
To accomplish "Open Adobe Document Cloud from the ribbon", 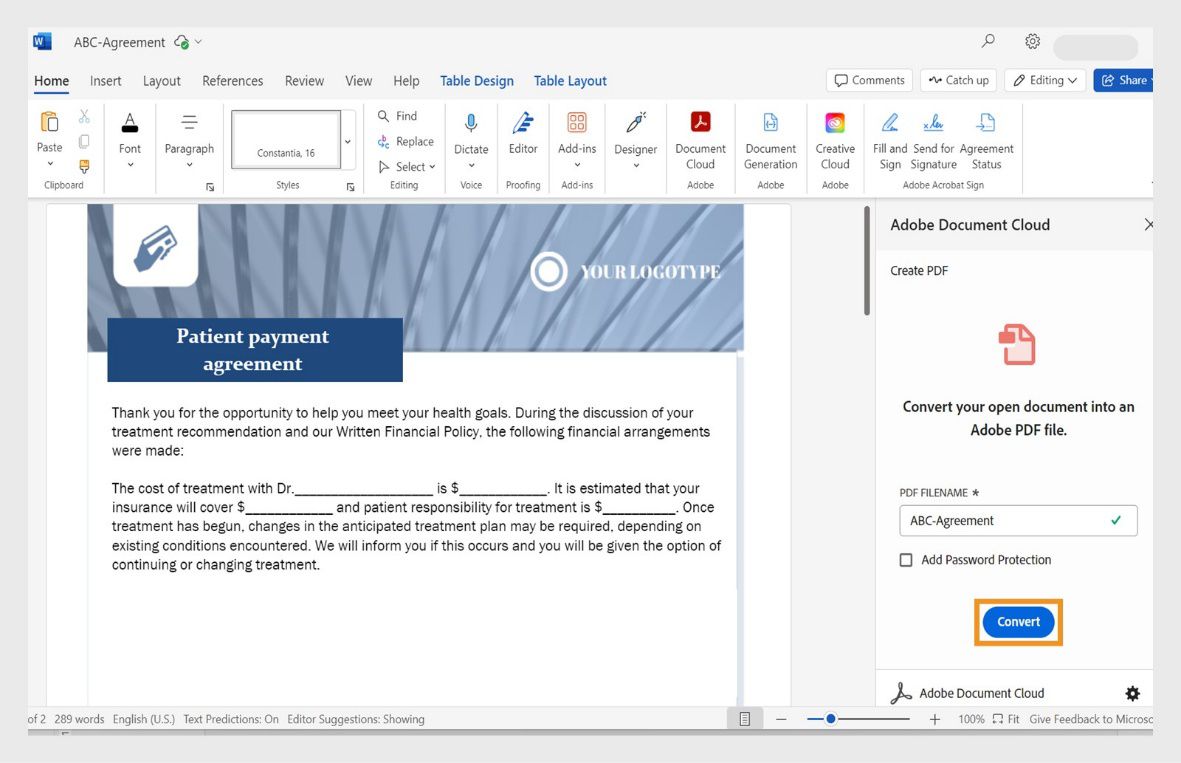I will coord(700,140).
